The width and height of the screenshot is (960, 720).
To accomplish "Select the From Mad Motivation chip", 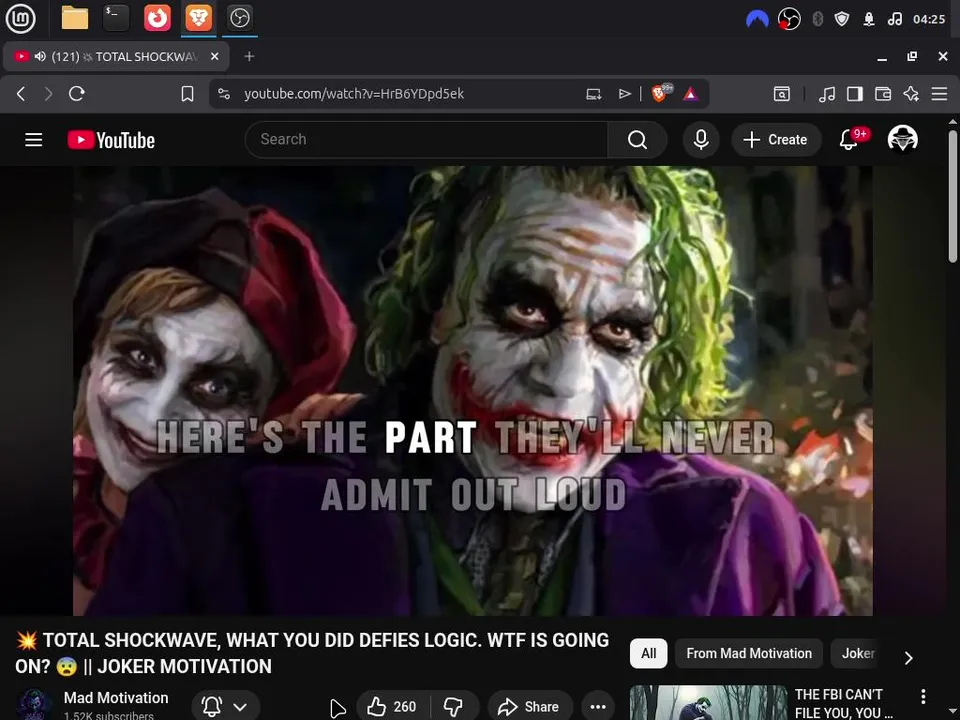I will (x=749, y=653).
